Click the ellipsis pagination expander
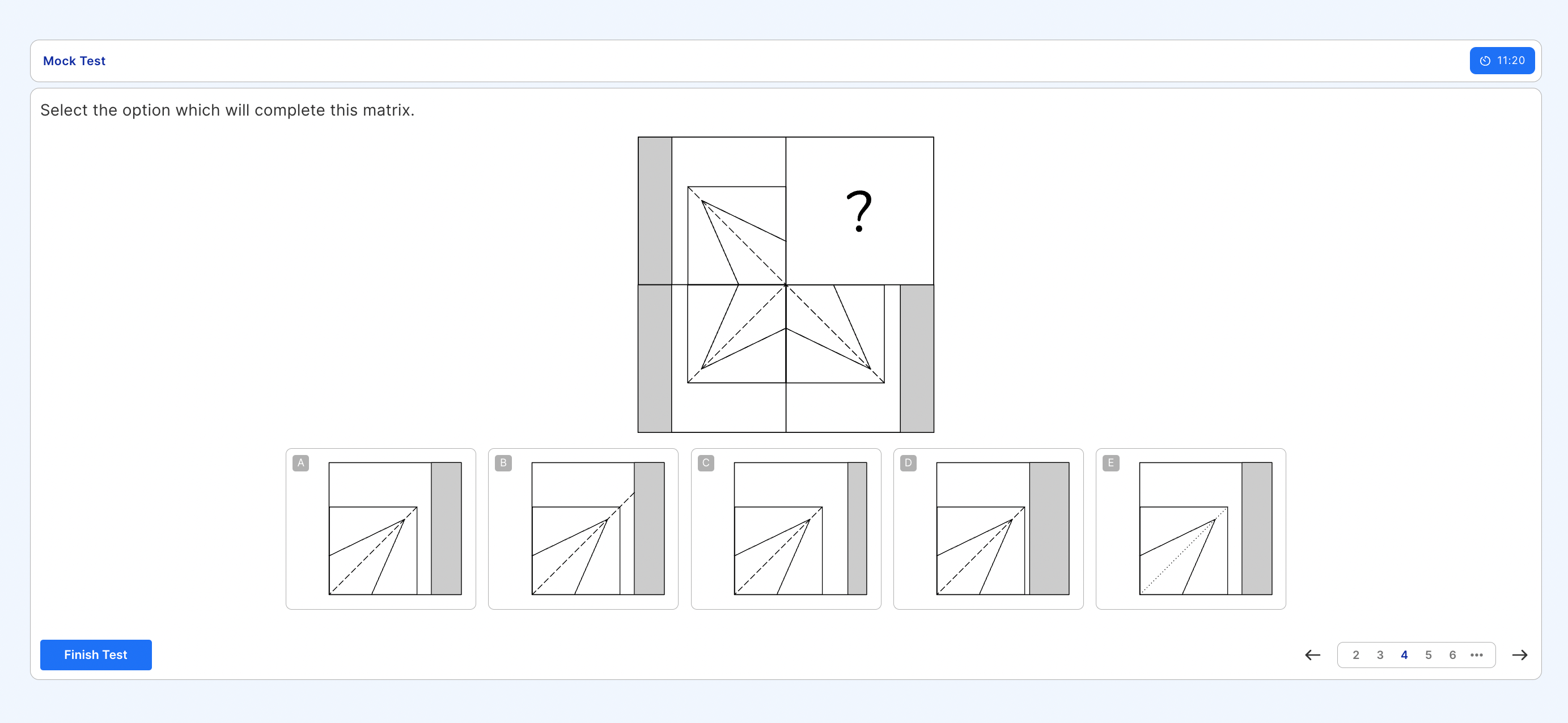This screenshot has height=723, width=1568. 1477,655
